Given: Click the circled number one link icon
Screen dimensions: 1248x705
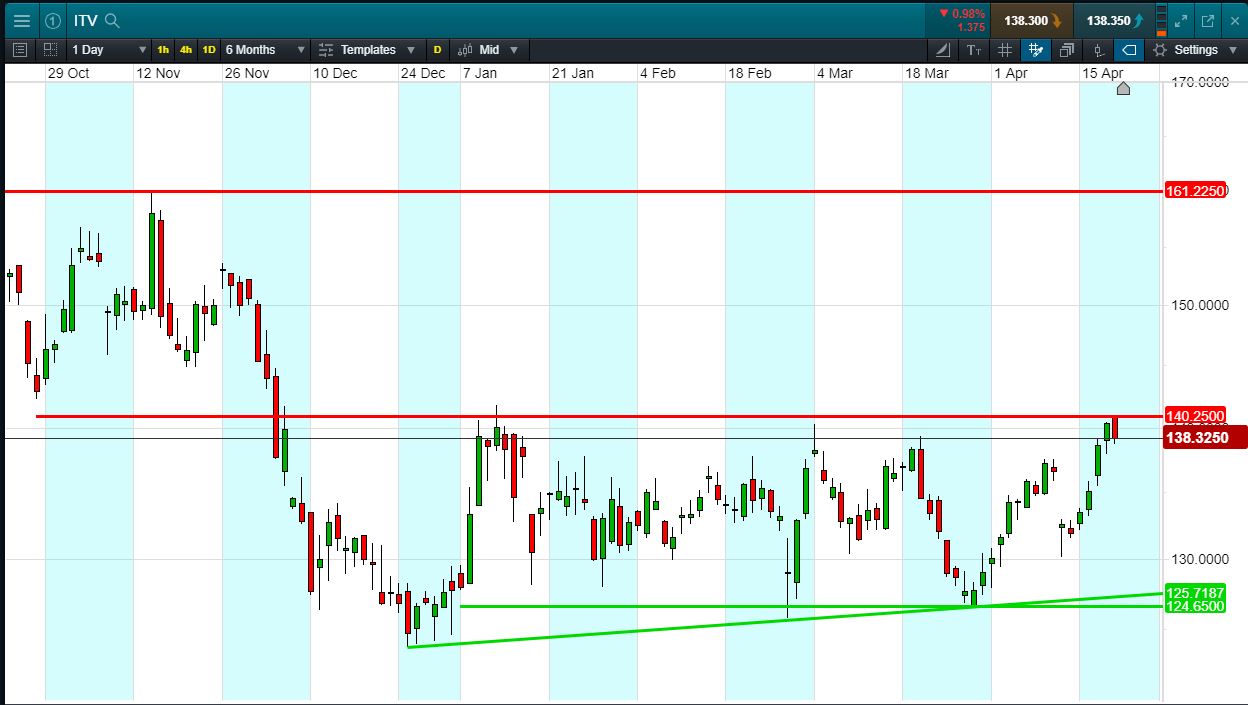Looking at the screenshot, I should [53, 20].
